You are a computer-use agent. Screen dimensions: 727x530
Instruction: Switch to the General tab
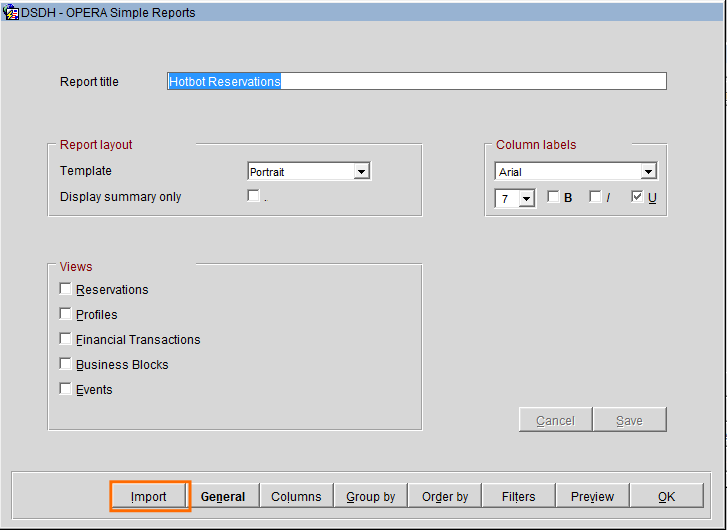click(223, 496)
